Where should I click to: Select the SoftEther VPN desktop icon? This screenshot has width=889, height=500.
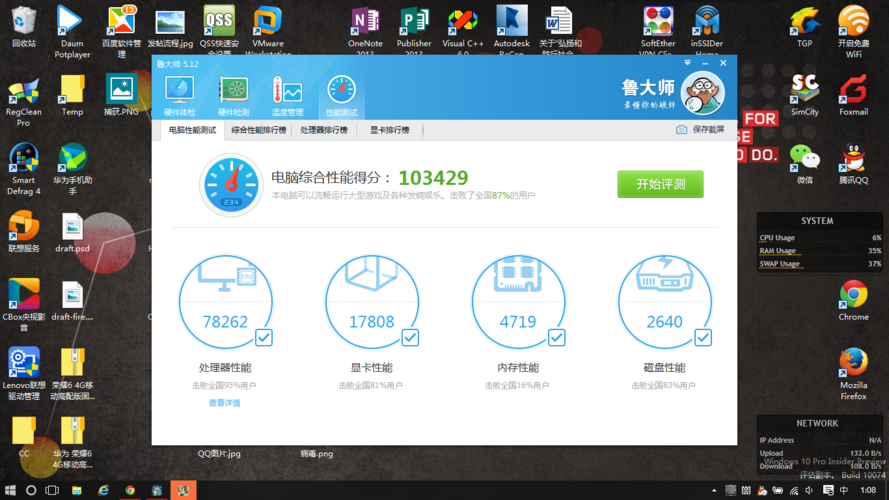pyautogui.click(x=658, y=31)
